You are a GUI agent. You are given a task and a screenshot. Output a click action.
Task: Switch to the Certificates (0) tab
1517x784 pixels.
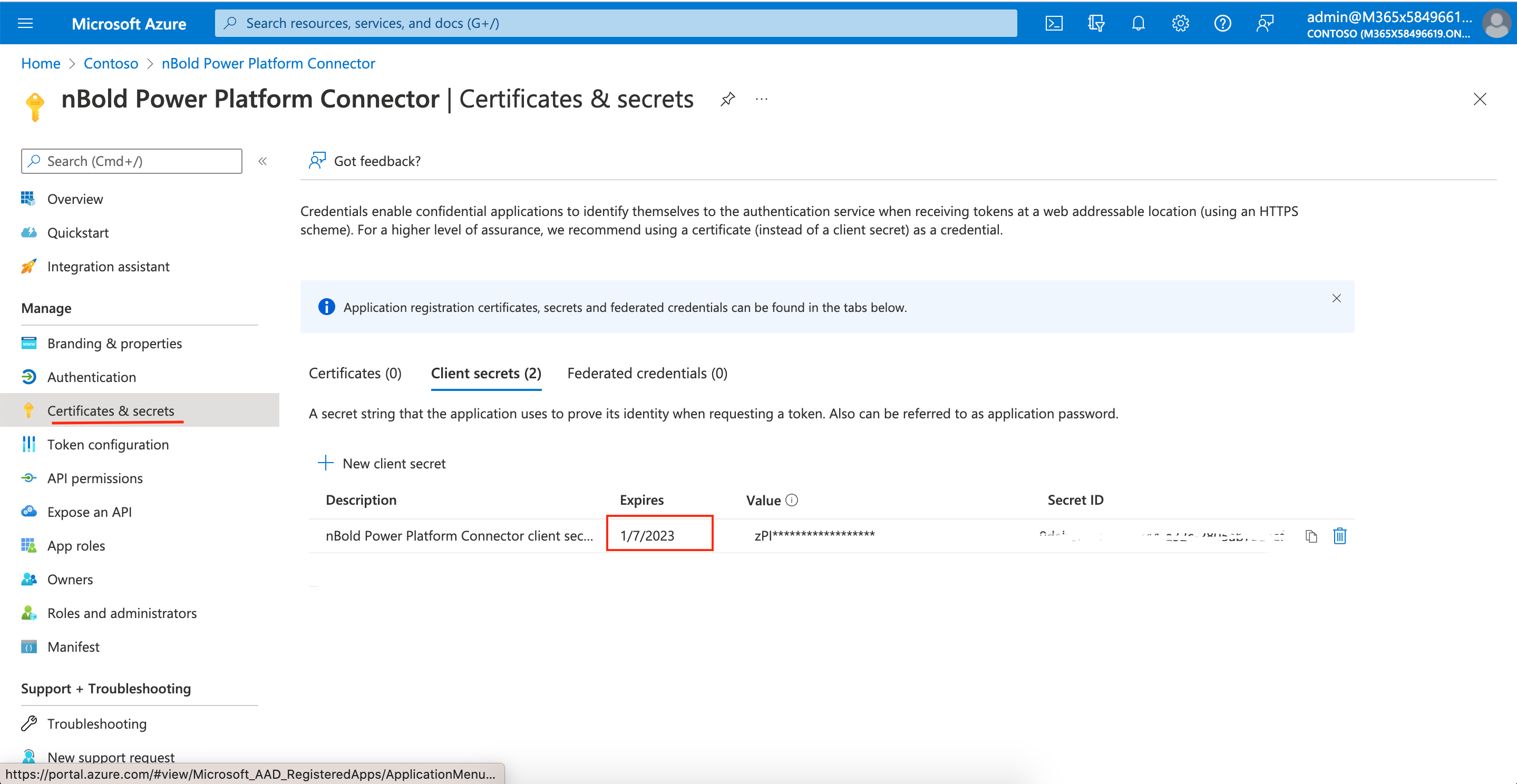point(355,374)
